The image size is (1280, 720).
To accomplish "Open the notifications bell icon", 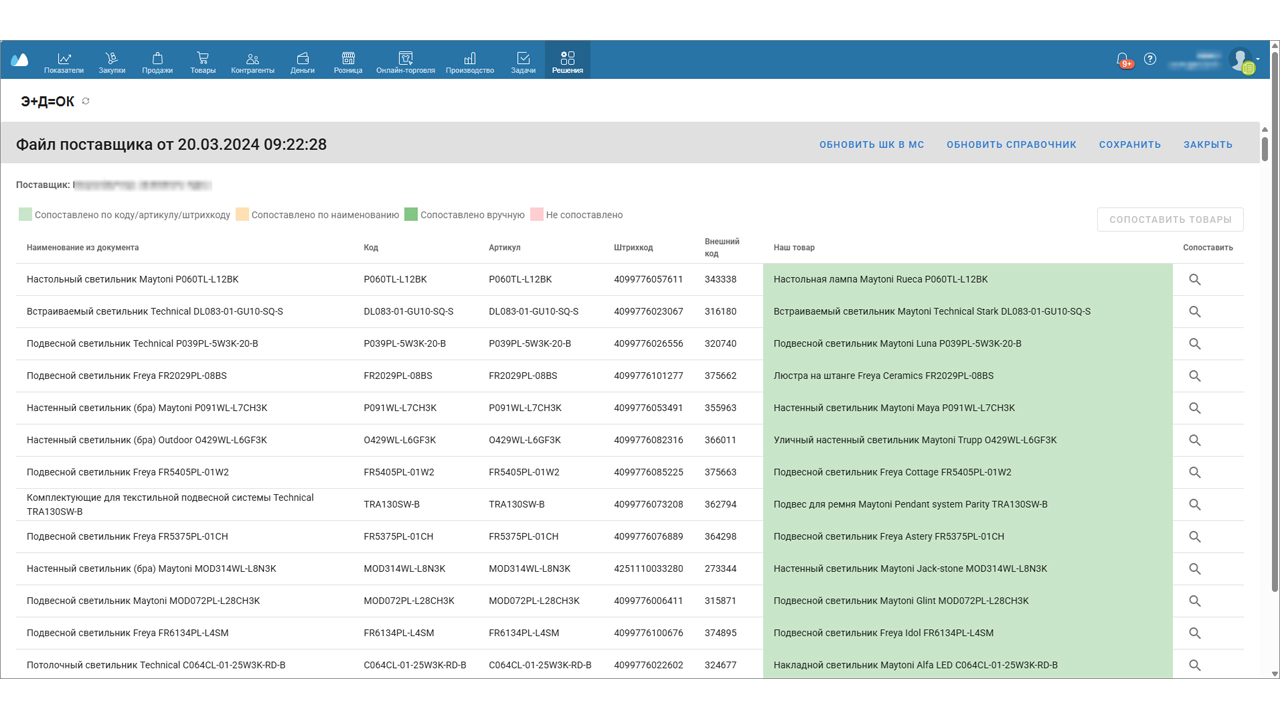I will 1123,60.
